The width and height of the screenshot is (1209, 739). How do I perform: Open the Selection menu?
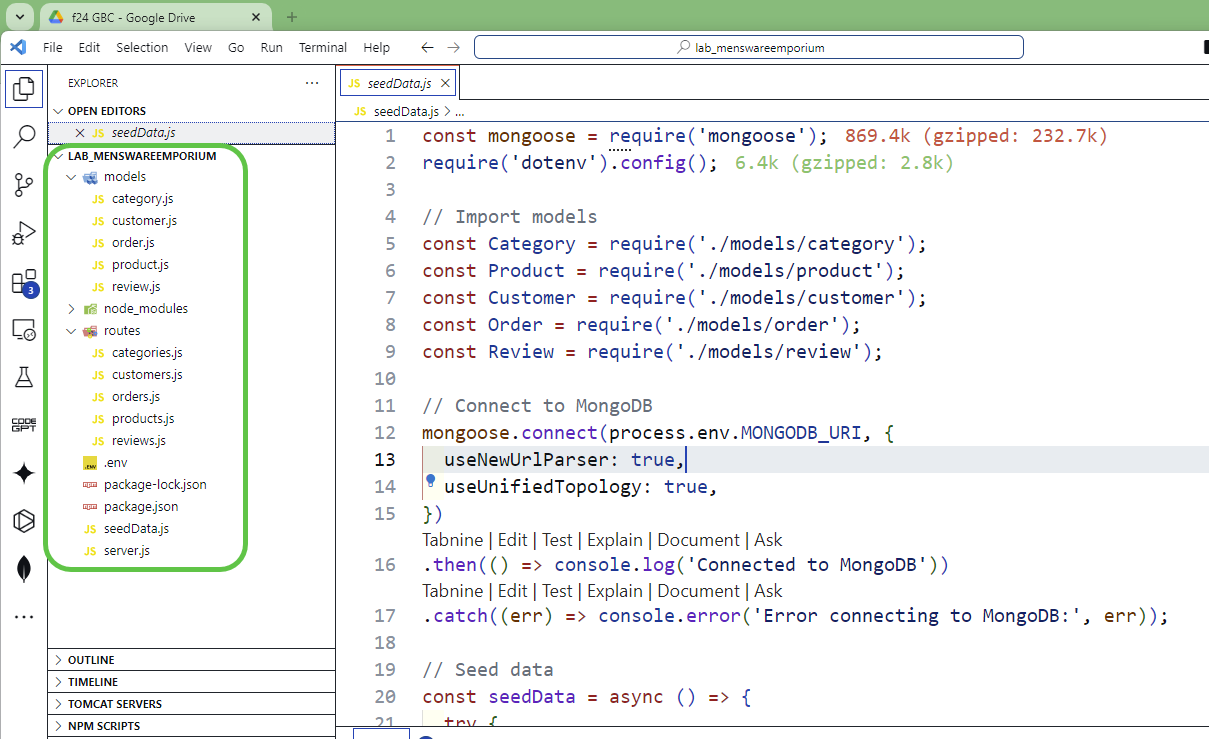(142, 47)
